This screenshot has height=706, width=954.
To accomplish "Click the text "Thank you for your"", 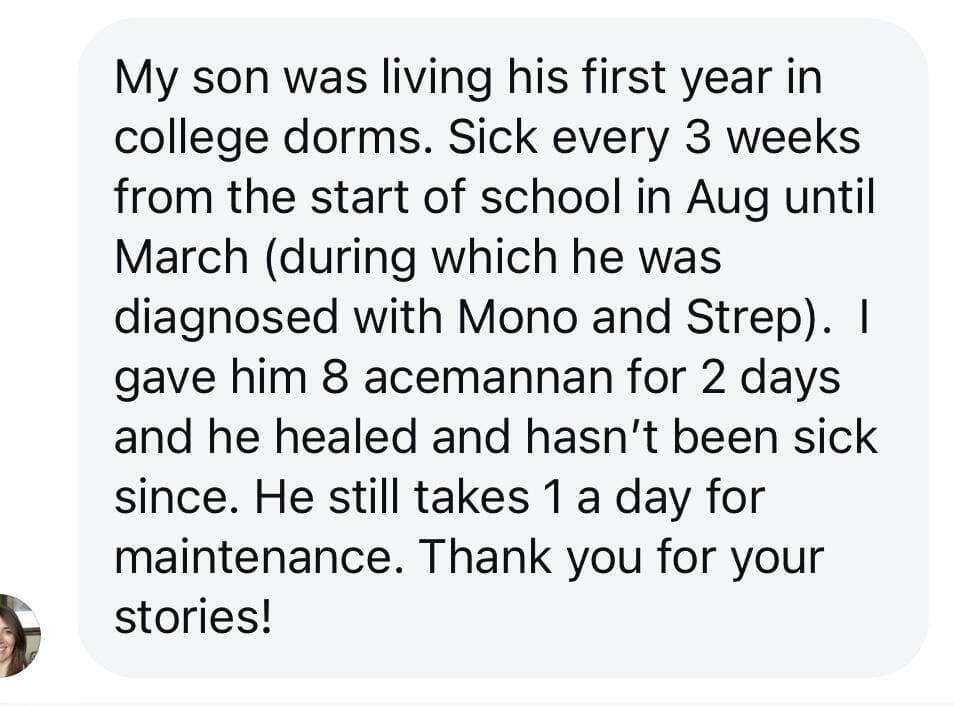I will [x=621, y=556].
